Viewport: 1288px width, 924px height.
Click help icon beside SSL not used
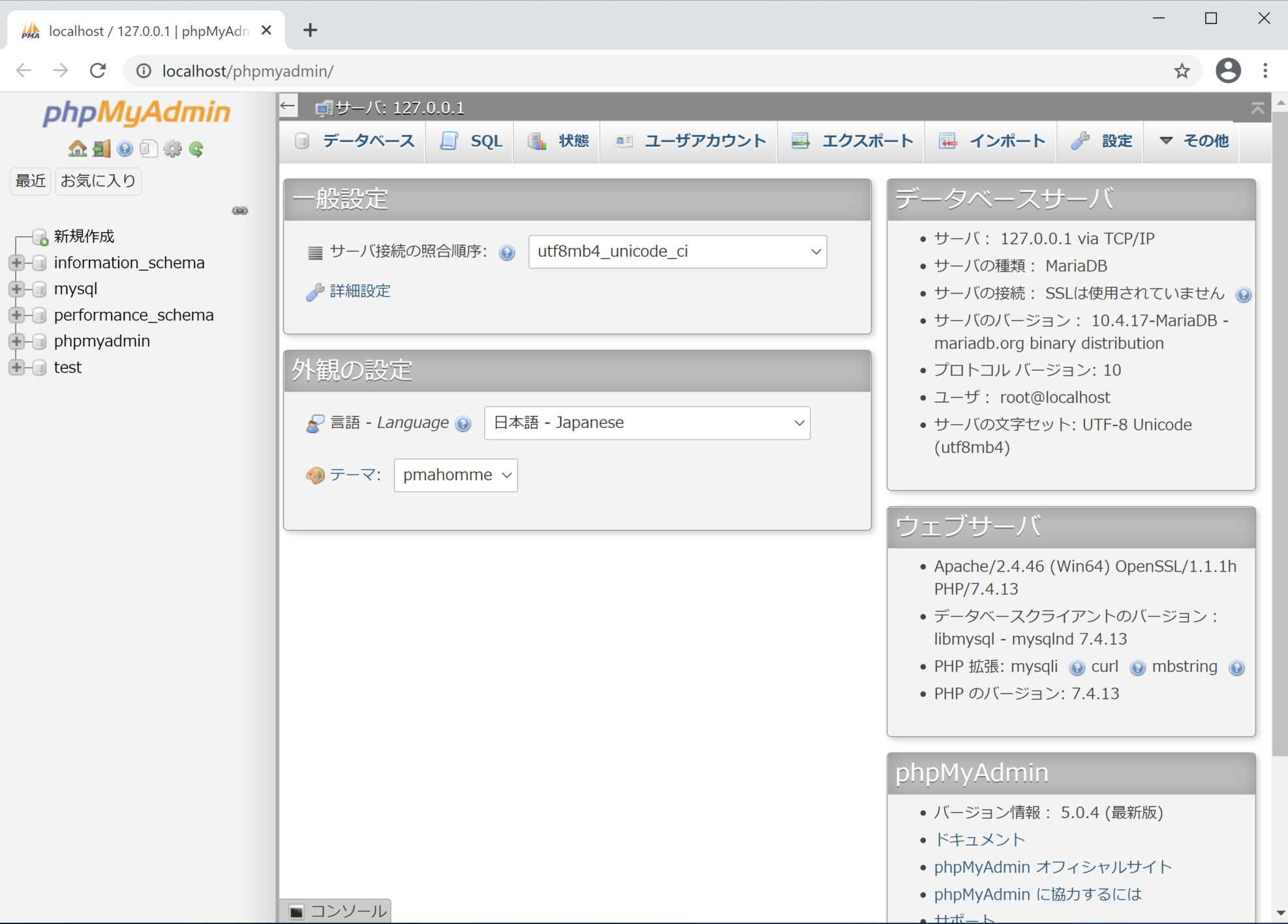(x=1243, y=295)
